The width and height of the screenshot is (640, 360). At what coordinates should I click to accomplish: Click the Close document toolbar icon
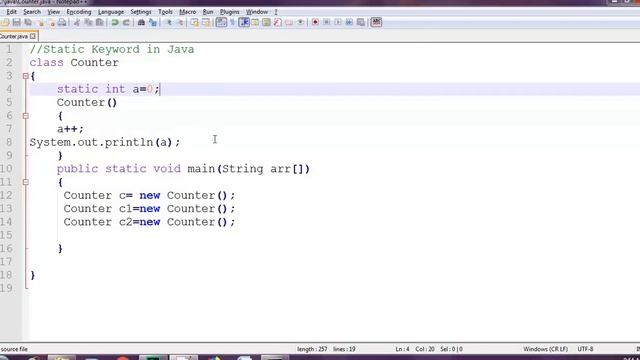pos(40,22)
